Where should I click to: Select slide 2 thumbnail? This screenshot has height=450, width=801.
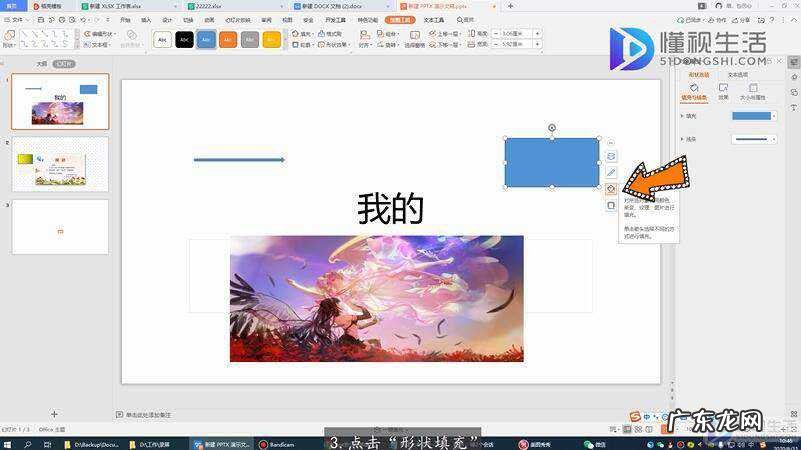click(x=60, y=164)
